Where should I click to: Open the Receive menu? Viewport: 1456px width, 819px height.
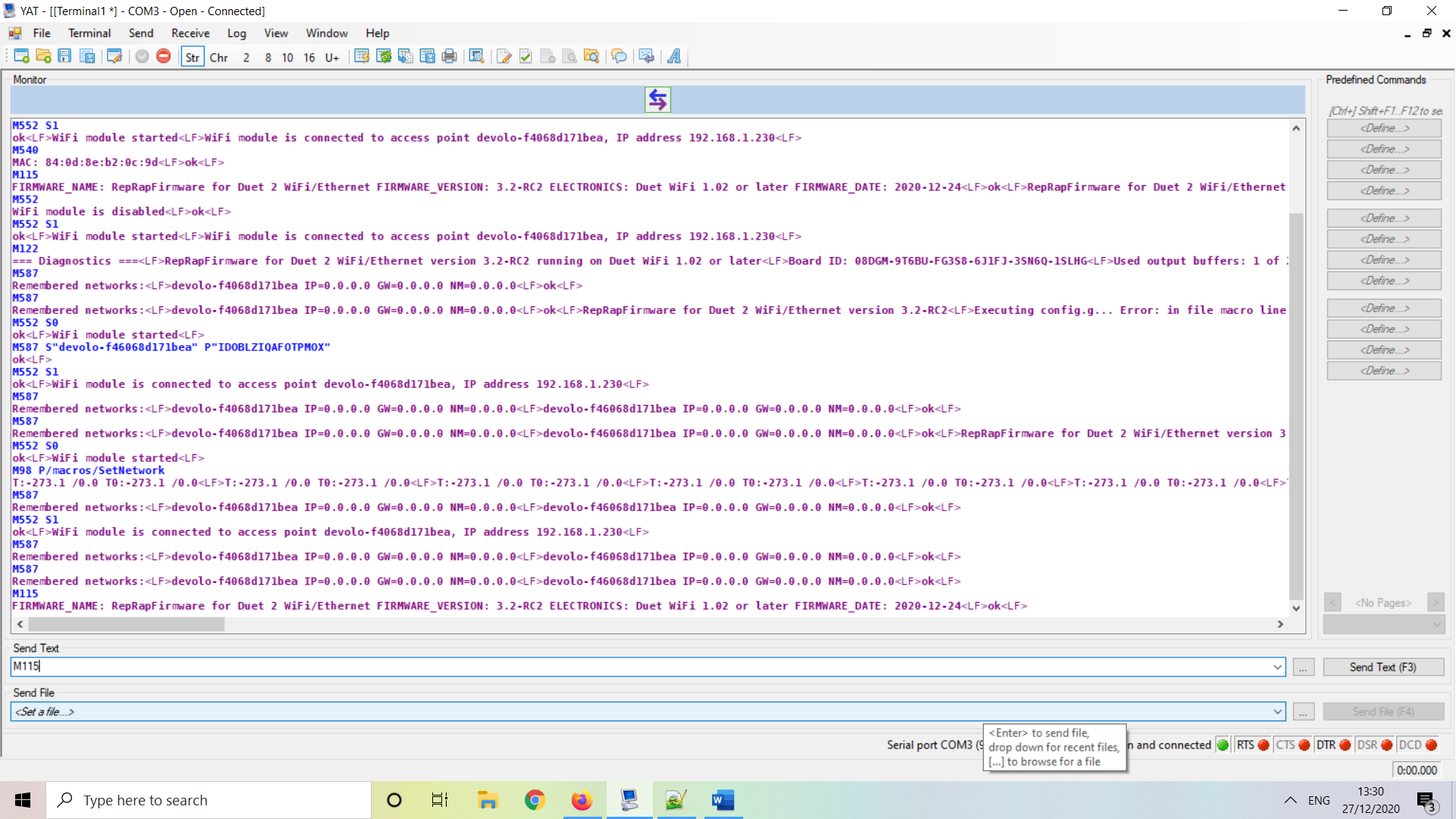[190, 33]
